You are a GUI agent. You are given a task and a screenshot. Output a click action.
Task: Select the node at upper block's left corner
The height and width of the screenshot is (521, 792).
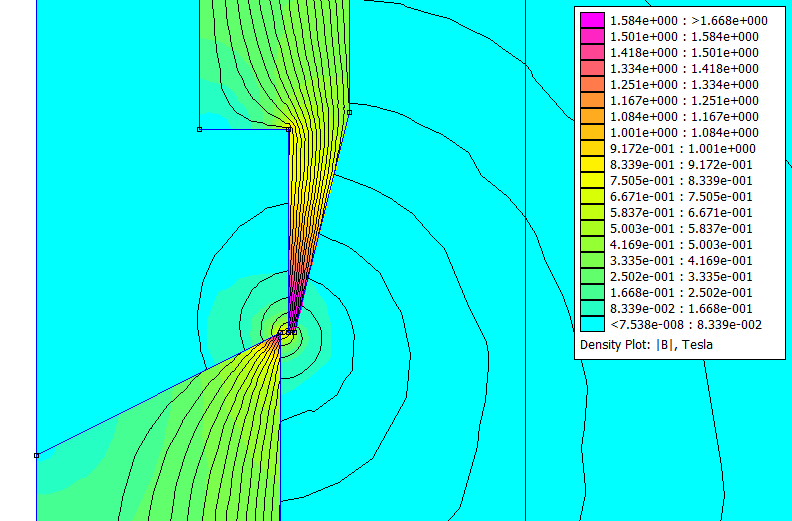200,129
